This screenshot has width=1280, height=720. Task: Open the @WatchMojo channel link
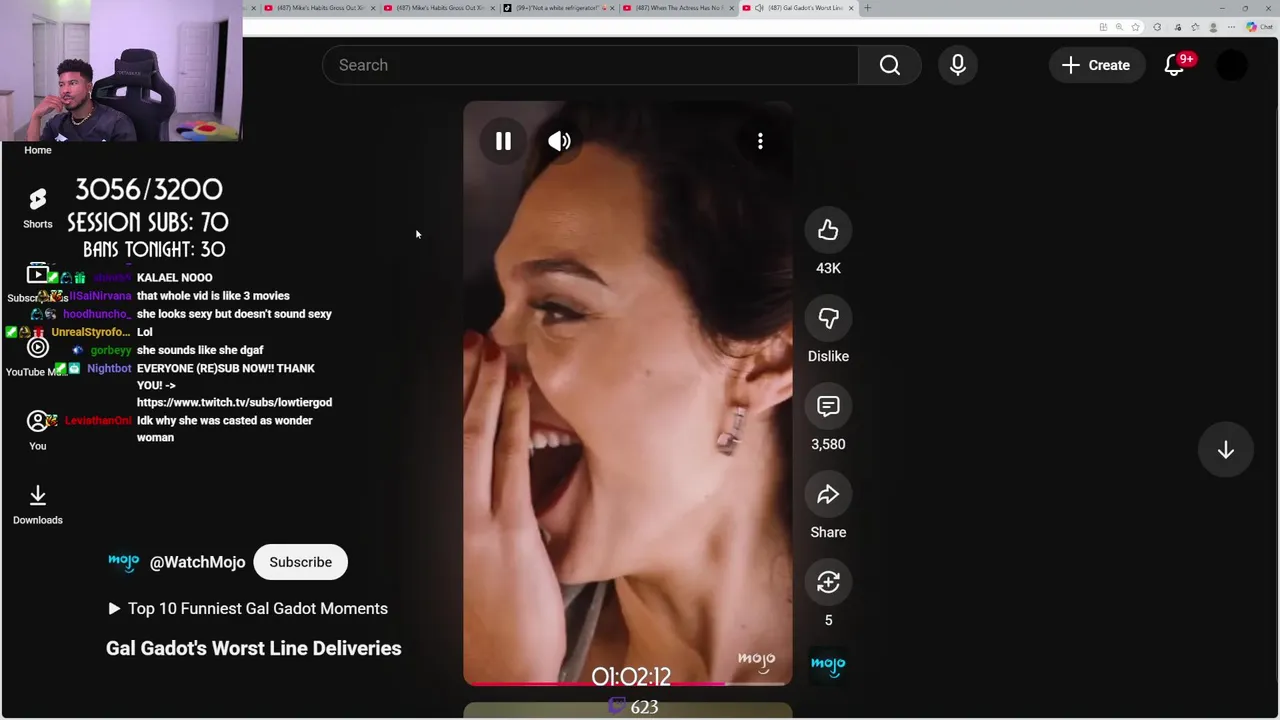click(x=197, y=562)
